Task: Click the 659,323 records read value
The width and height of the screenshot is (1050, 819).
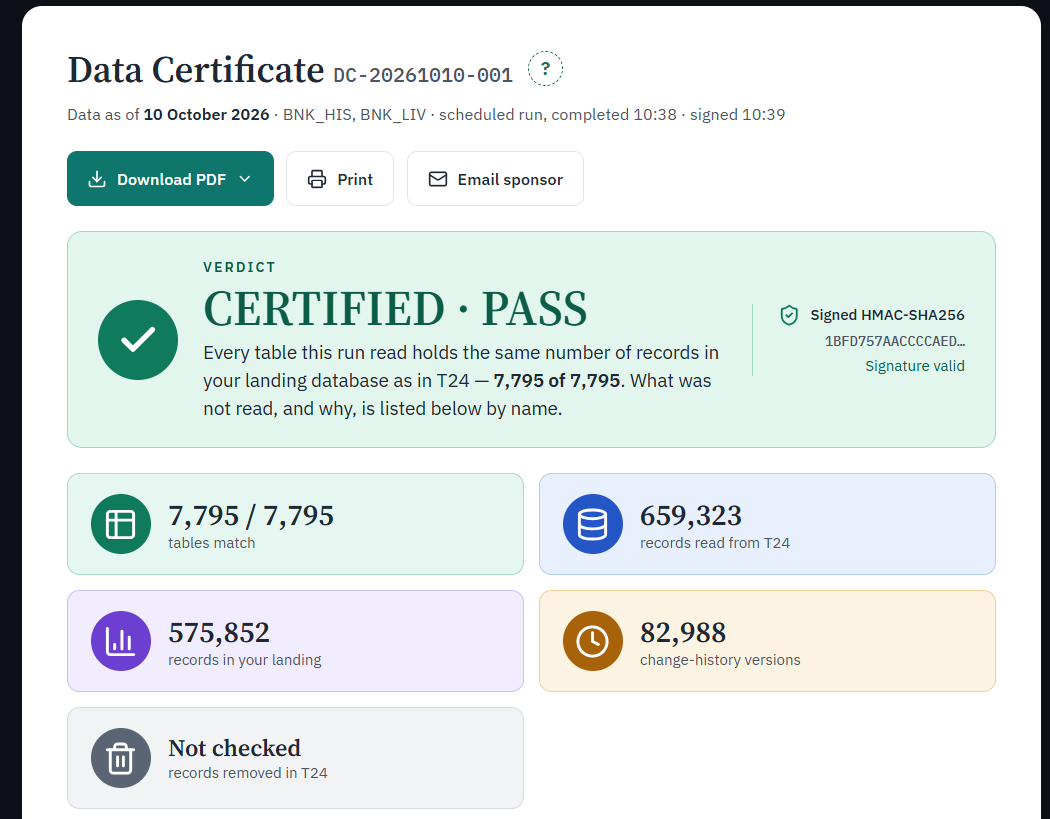Action: 691,516
